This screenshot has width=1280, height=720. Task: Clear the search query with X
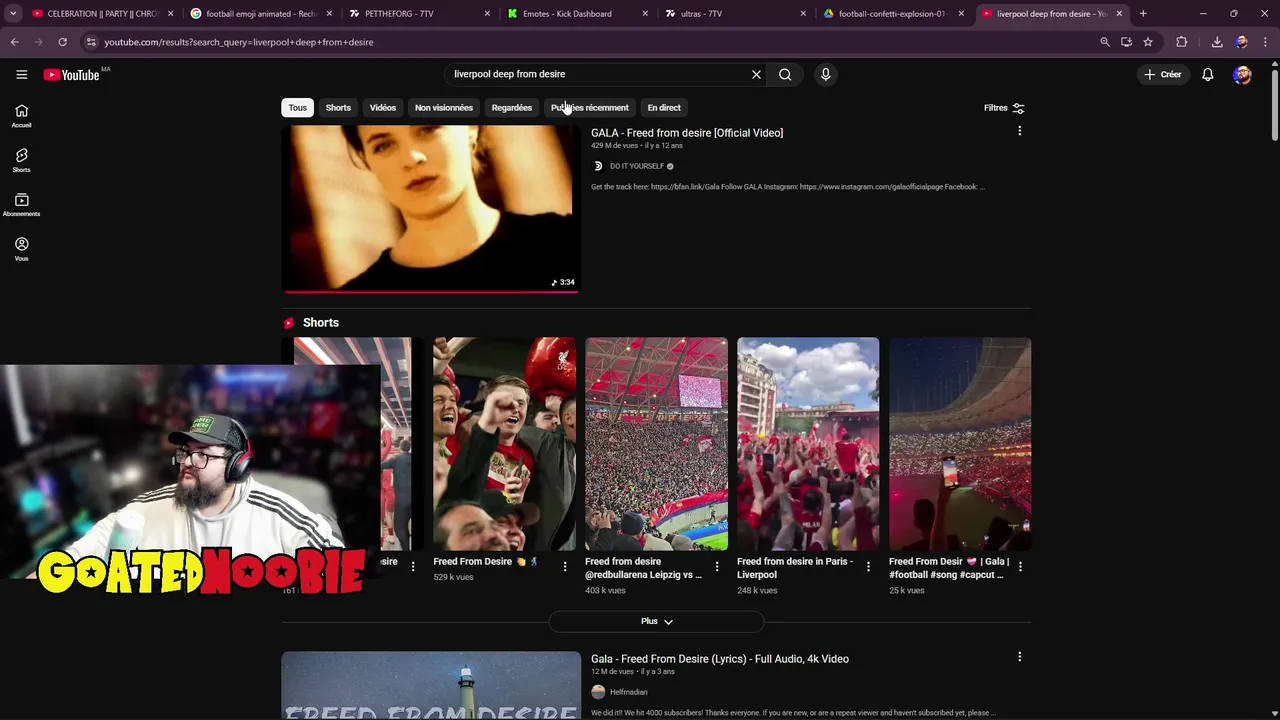coord(756,74)
